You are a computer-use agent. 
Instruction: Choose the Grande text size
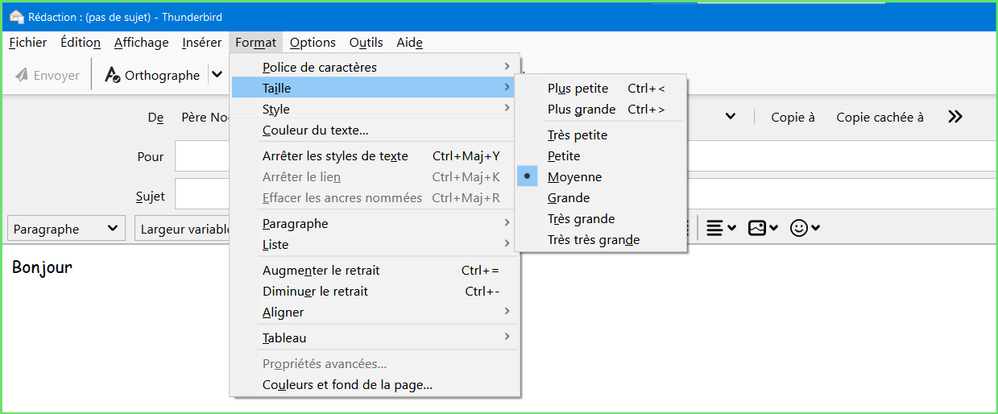pos(568,198)
